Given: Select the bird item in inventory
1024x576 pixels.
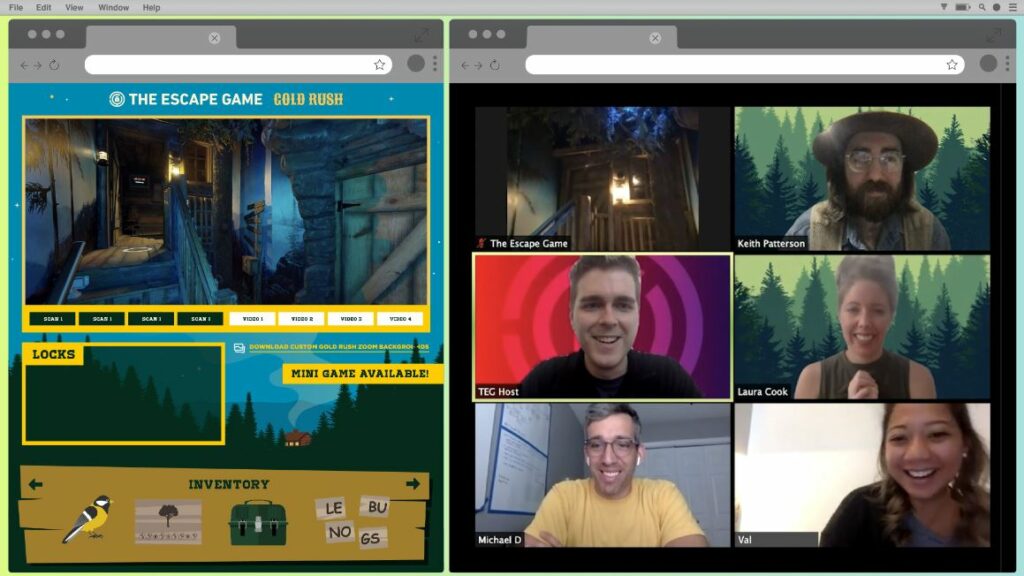Looking at the screenshot, I should (x=89, y=519).
